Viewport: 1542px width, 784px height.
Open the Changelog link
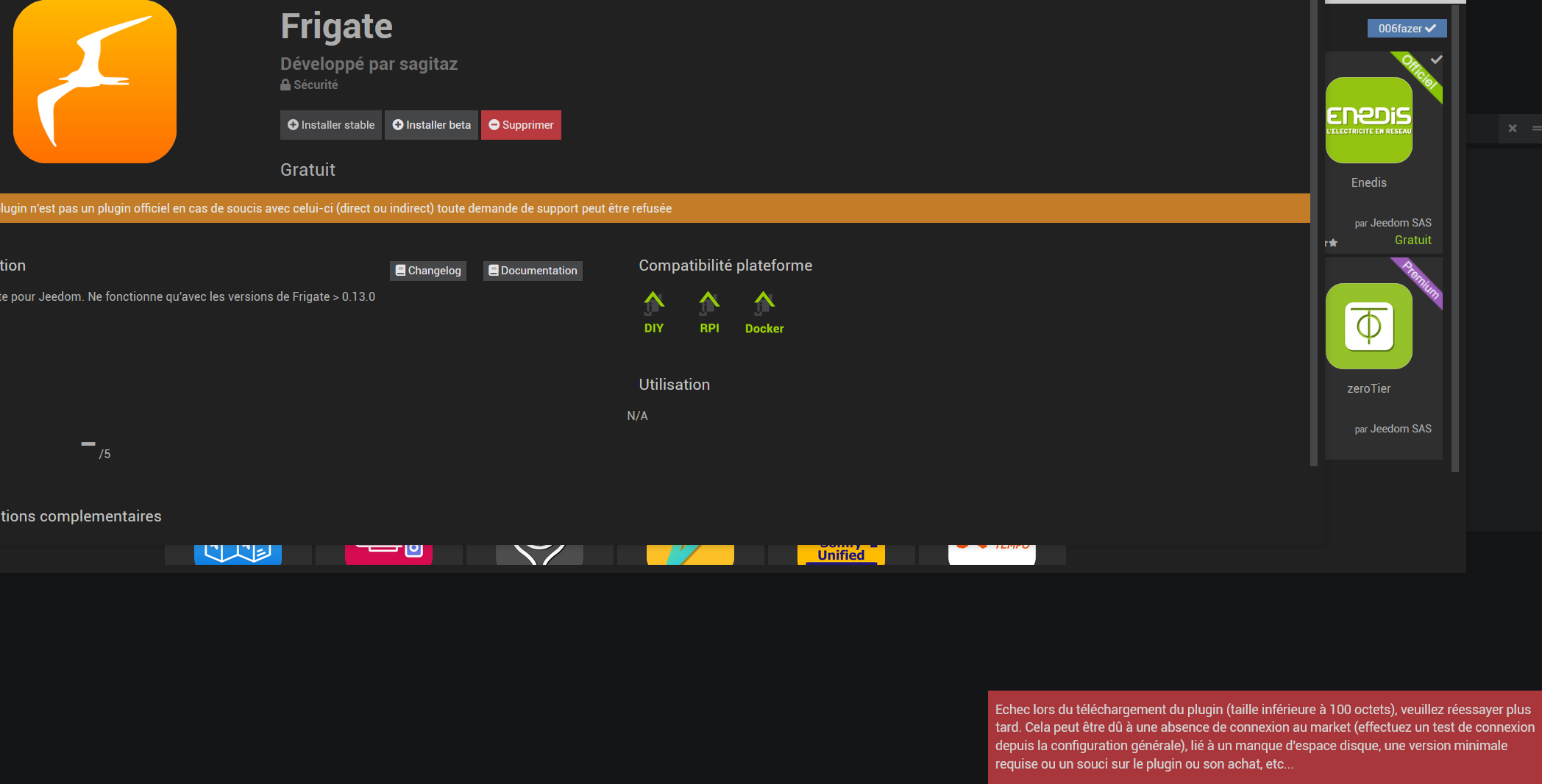(x=428, y=271)
